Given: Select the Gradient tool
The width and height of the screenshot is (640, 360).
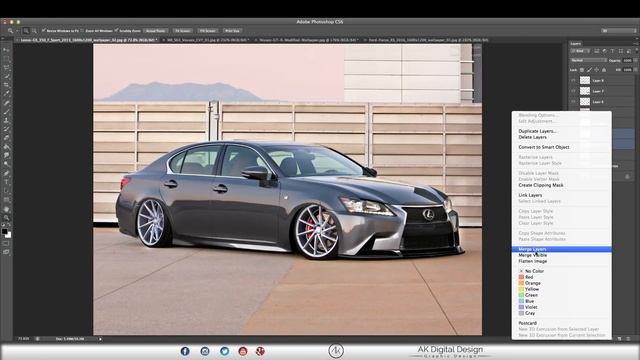Looking at the screenshot, I should point(7,147).
